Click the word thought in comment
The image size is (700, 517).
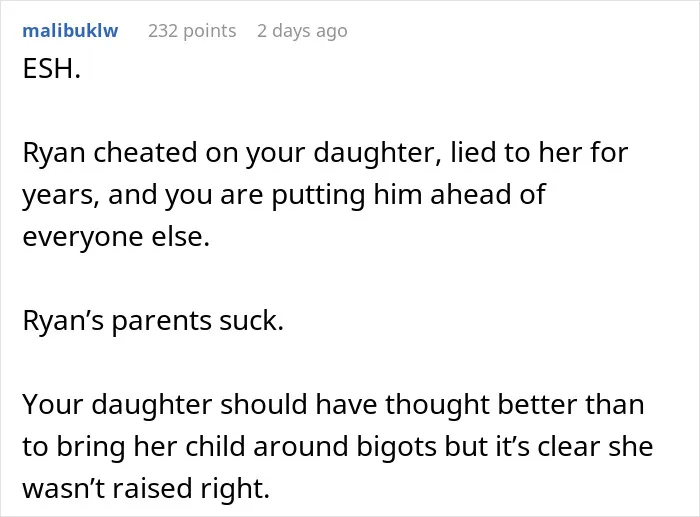point(438,405)
